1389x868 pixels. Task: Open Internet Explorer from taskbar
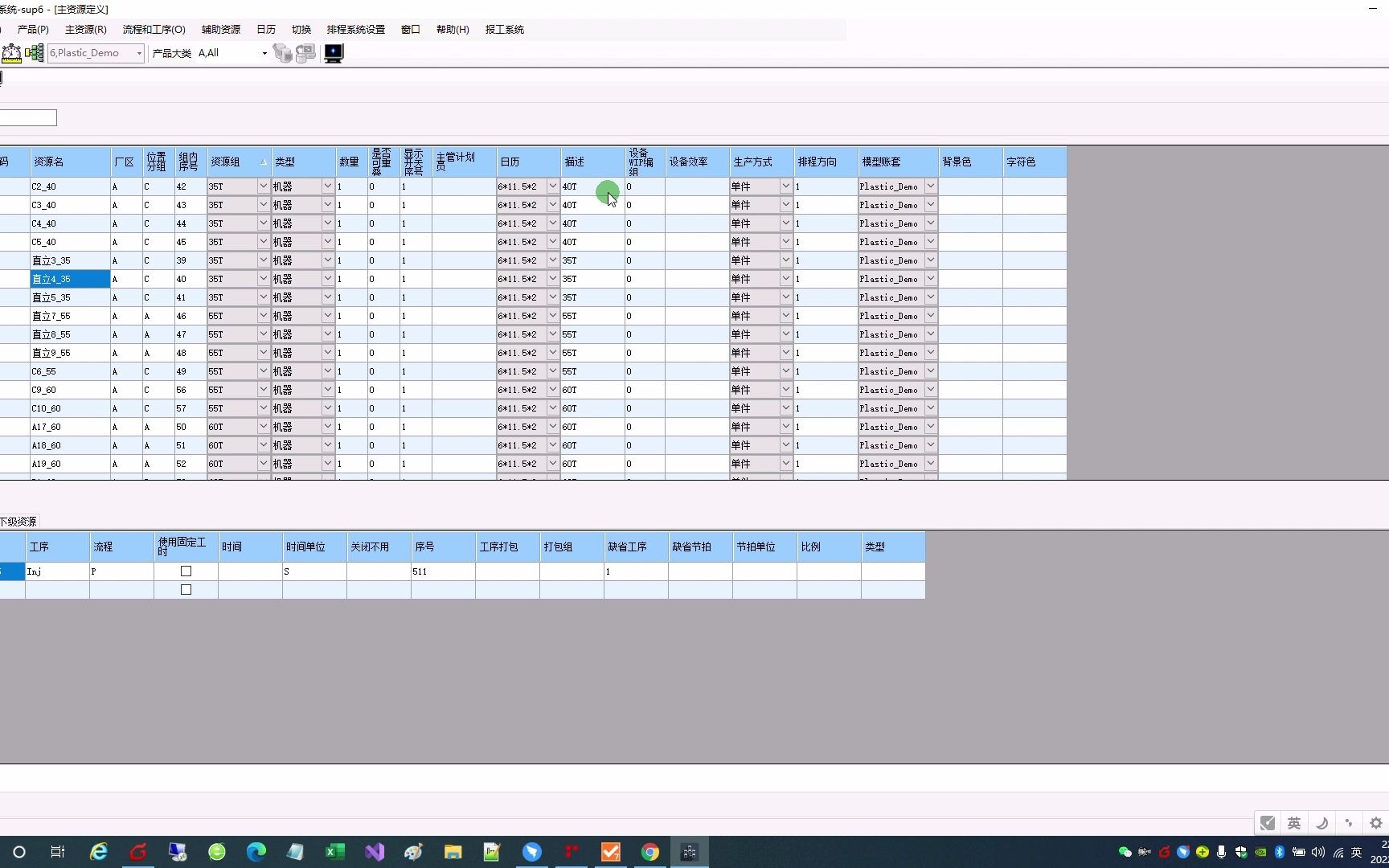(98, 852)
